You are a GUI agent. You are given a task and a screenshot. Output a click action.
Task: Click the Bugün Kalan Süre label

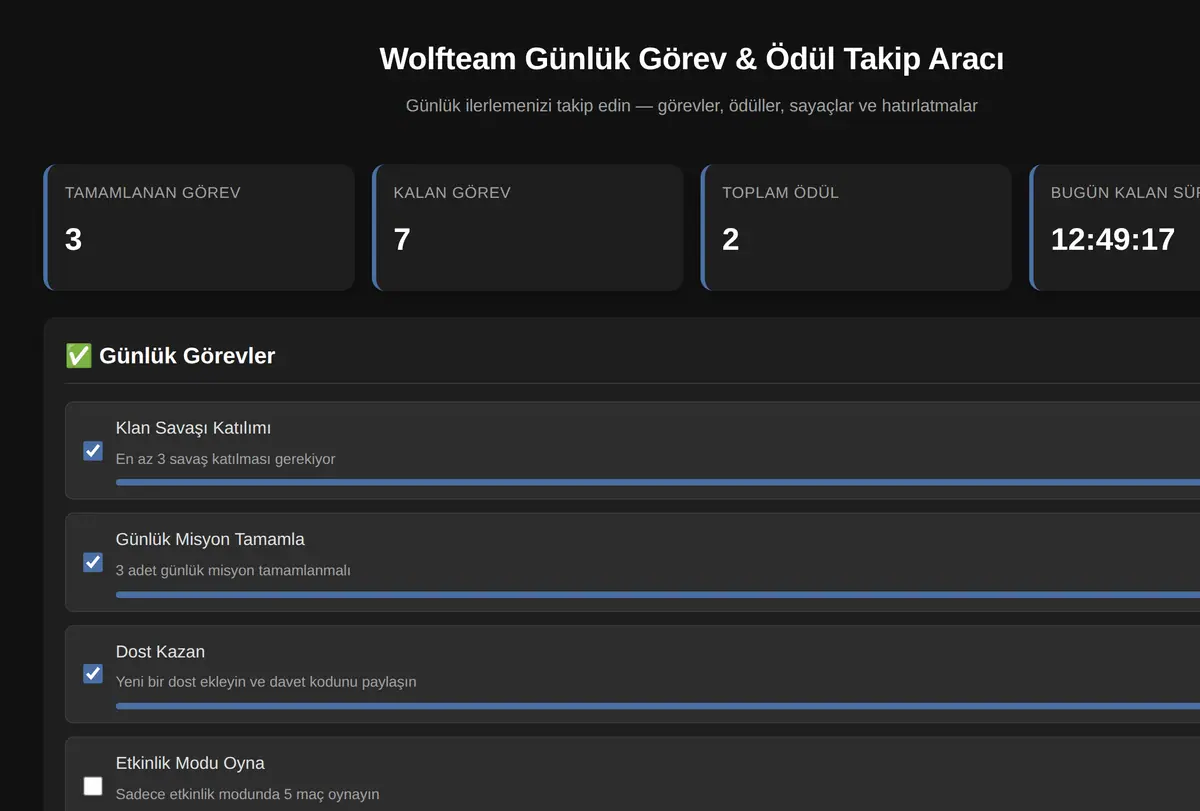tap(1125, 193)
